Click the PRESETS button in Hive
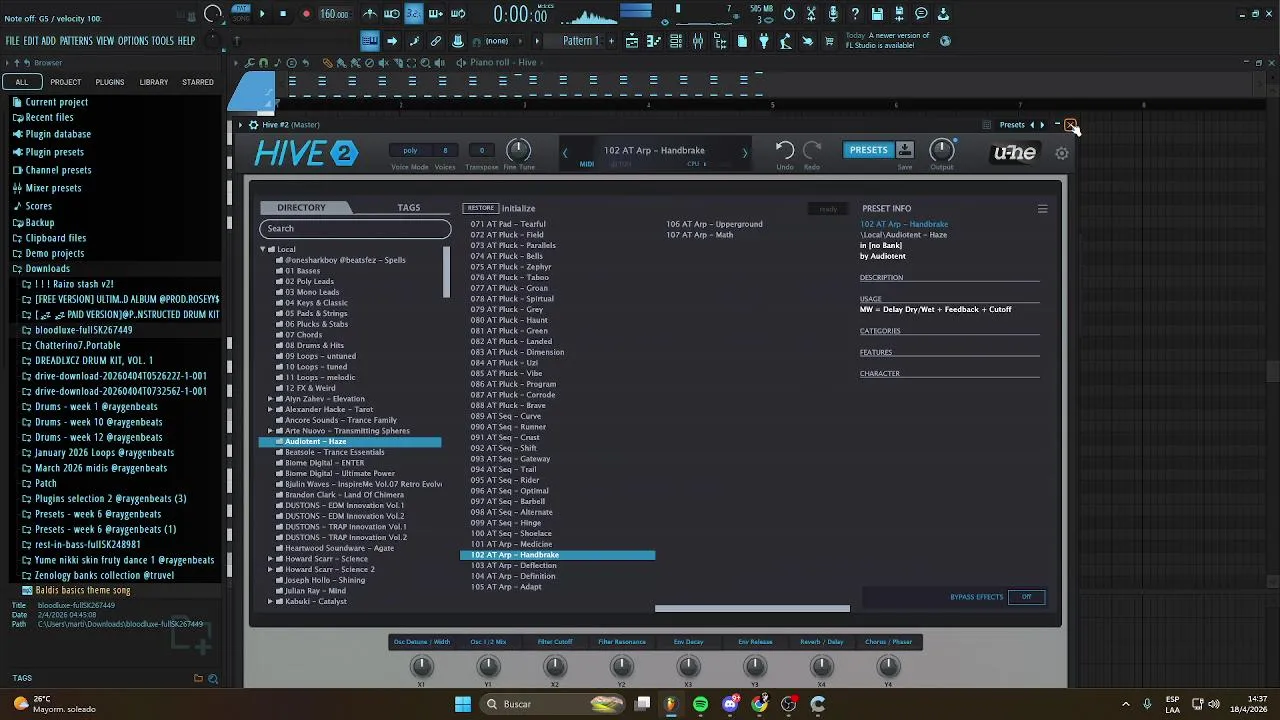The width and height of the screenshot is (1280, 720). [868, 150]
